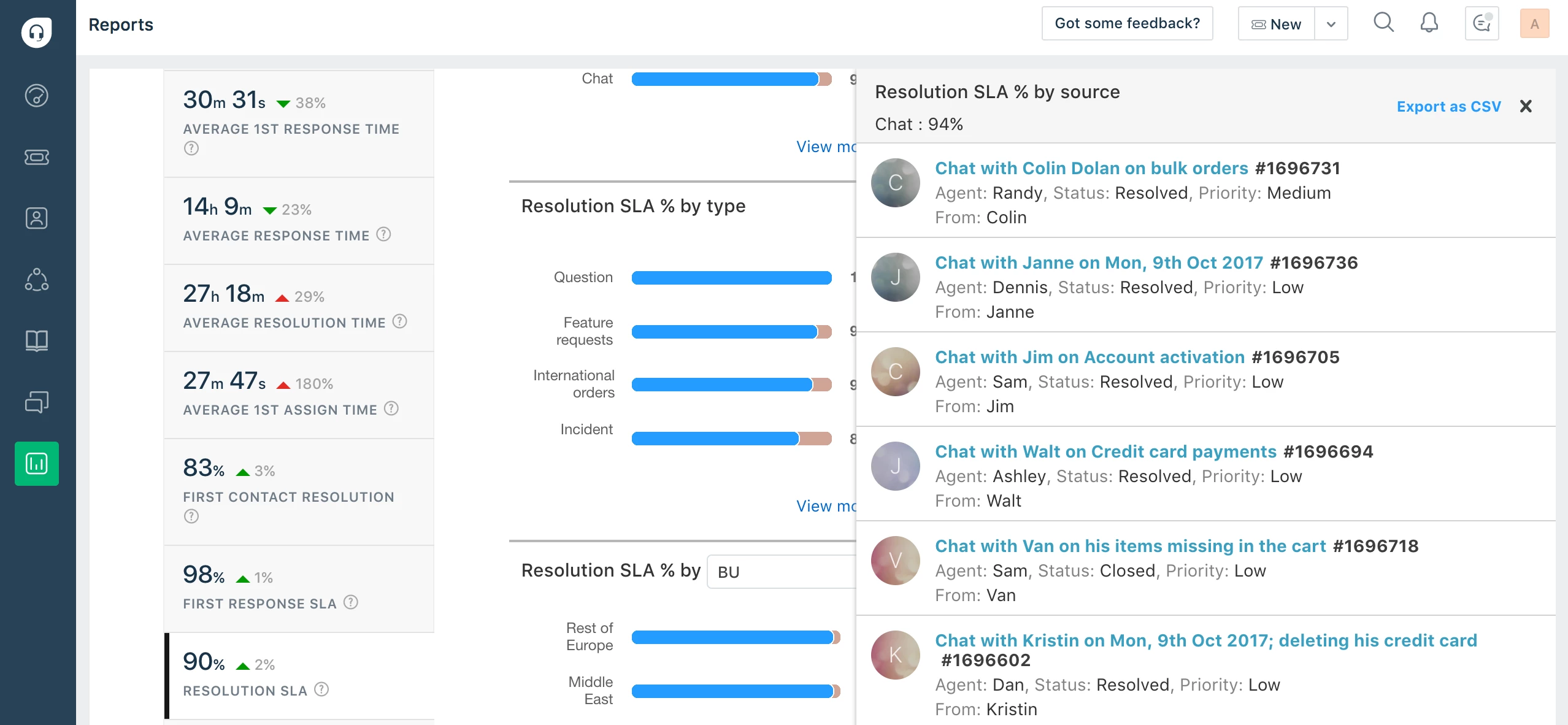Open the Solutions book icon in sidebar
This screenshot has width=1568, height=725.
coord(37,340)
